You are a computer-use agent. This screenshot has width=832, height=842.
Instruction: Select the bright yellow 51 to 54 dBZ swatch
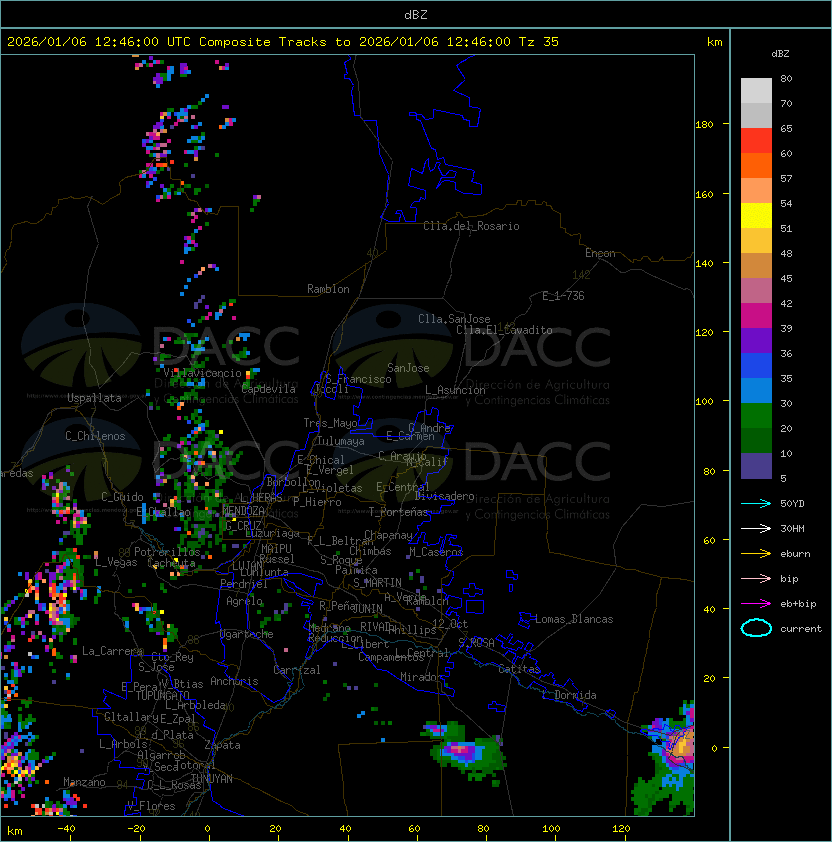(756, 216)
